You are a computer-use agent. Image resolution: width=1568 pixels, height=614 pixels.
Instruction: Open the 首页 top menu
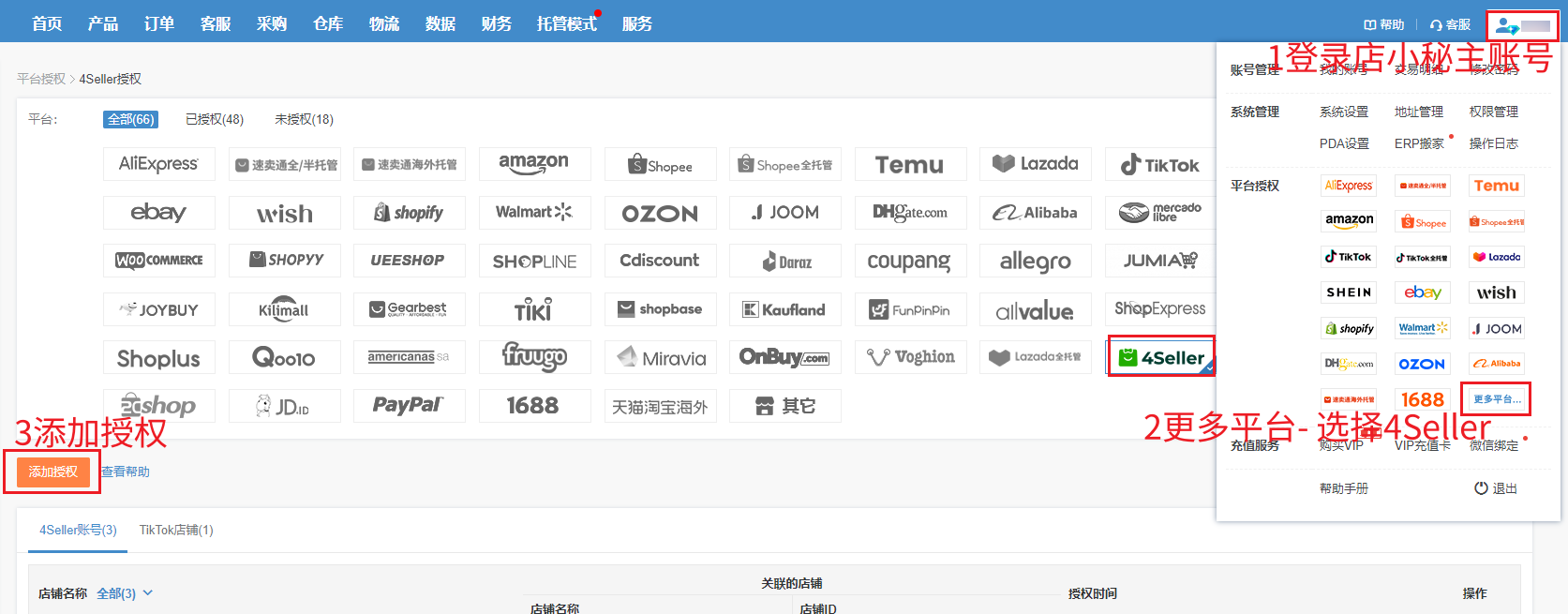point(47,23)
